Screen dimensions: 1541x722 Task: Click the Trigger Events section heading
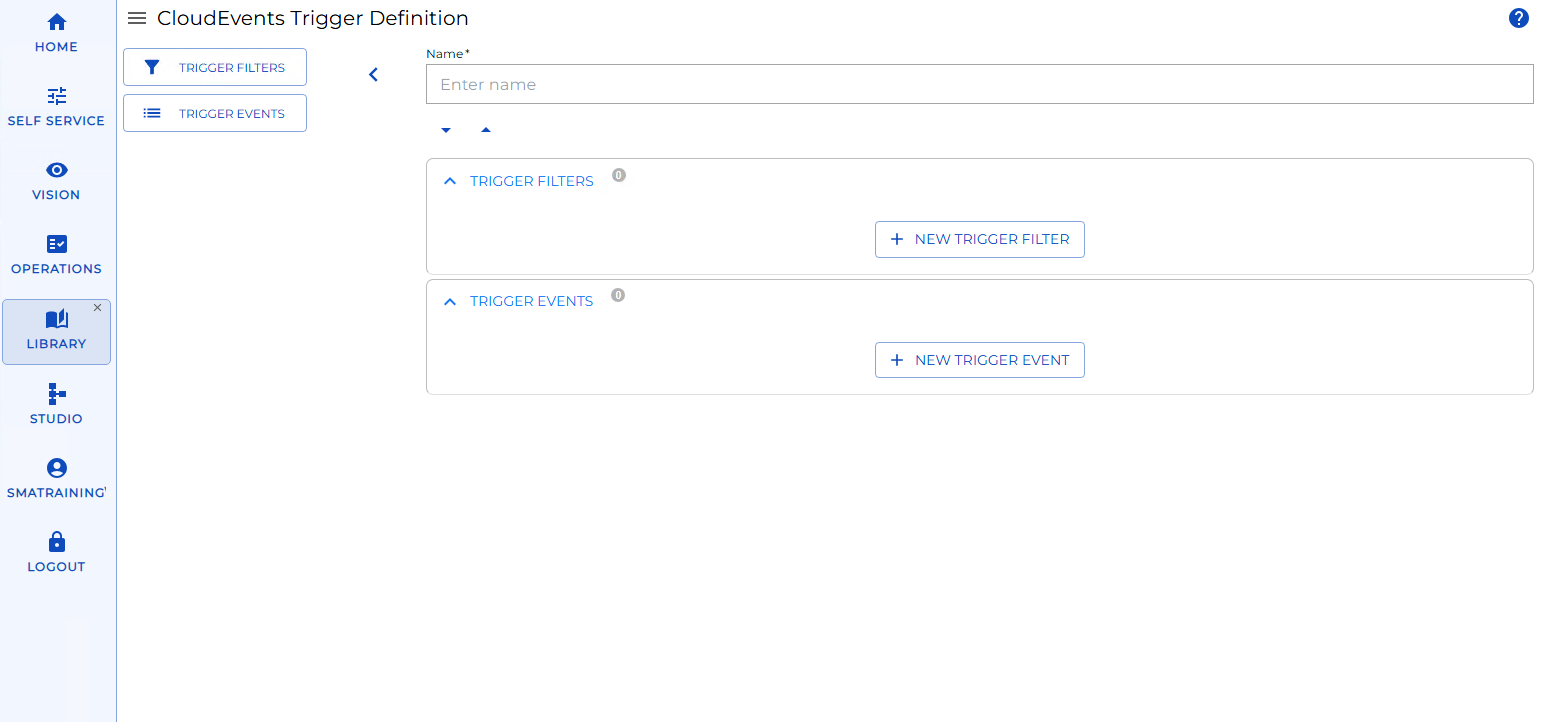click(x=532, y=301)
